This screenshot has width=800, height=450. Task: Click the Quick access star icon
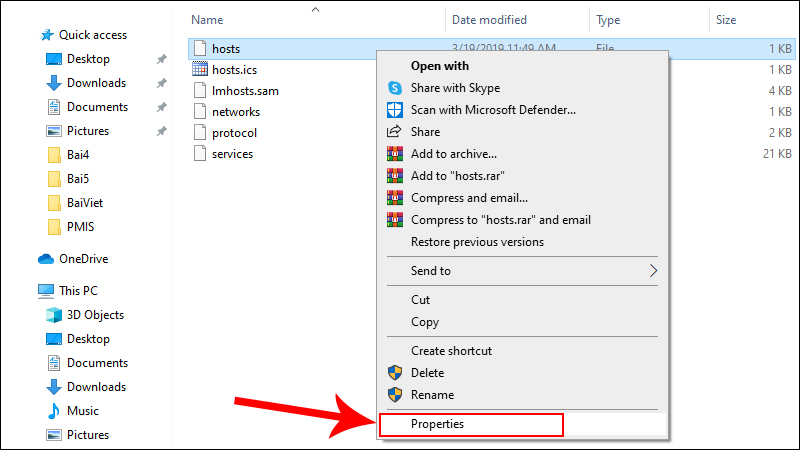[46, 35]
